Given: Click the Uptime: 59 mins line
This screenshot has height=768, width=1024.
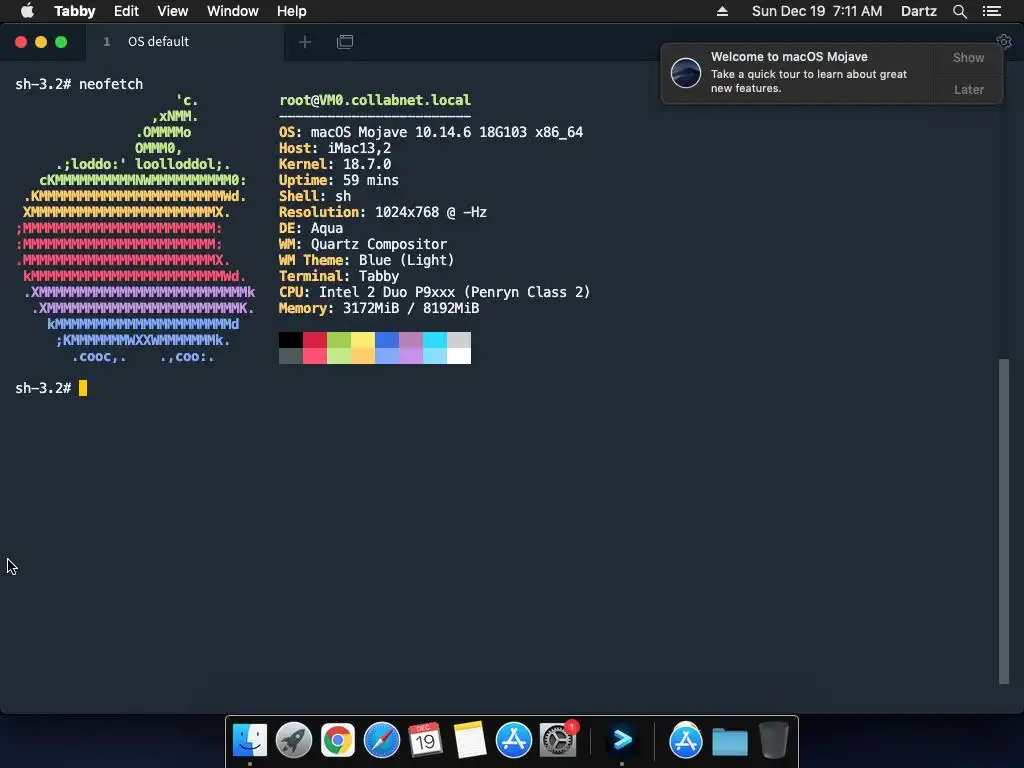Looking at the screenshot, I should point(339,180).
